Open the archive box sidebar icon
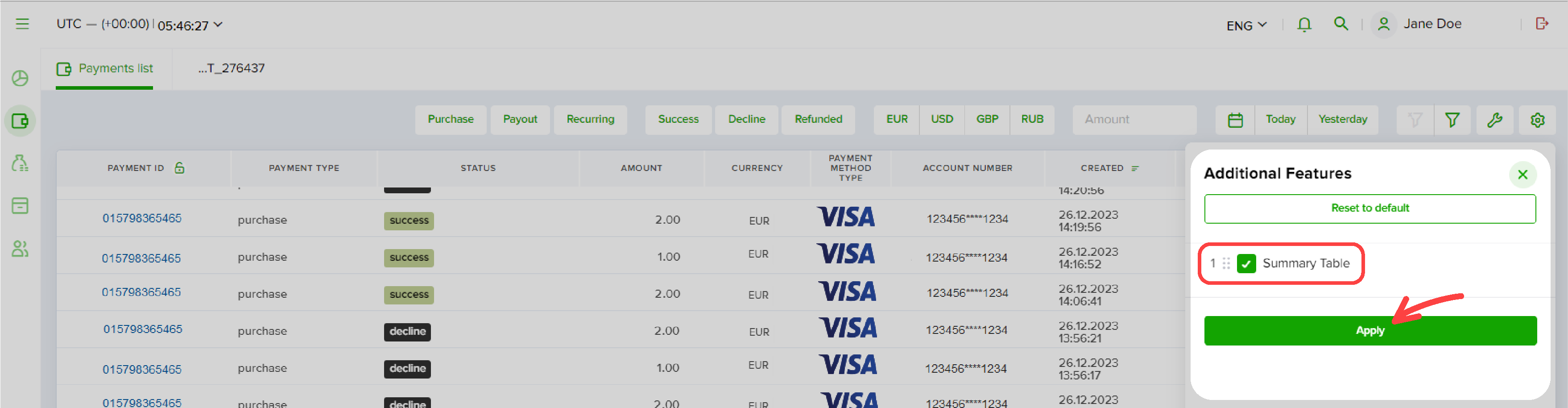 [20, 206]
